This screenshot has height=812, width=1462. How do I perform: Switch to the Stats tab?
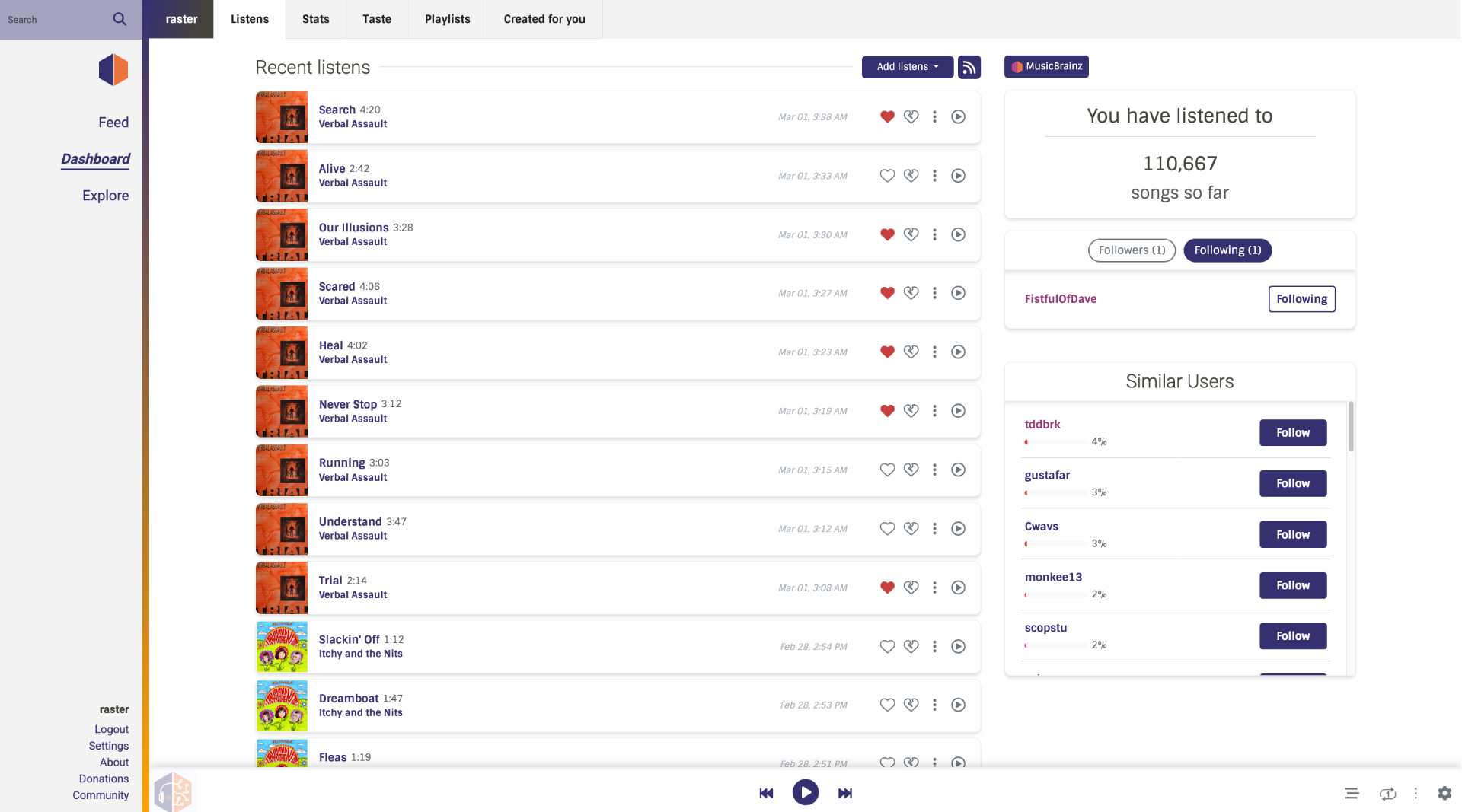(315, 19)
